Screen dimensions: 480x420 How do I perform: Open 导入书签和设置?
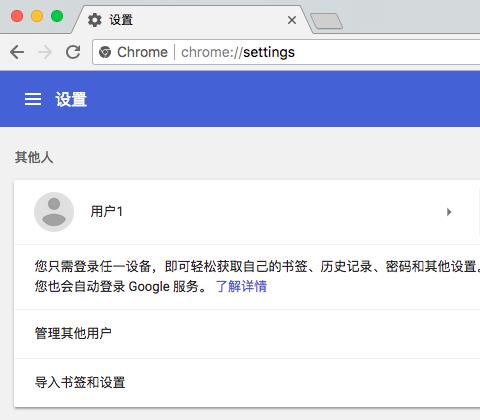(x=247, y=383)
